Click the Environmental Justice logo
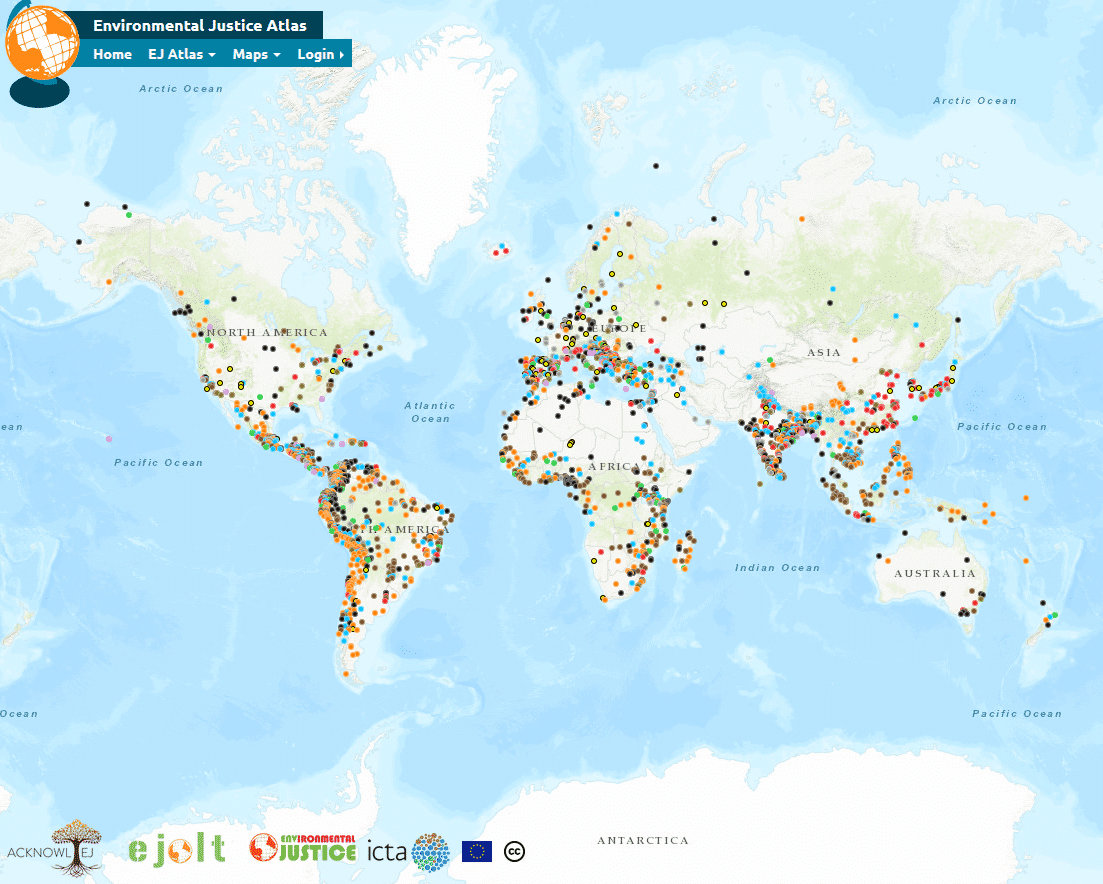1103x884 pixels. [303, 848]
